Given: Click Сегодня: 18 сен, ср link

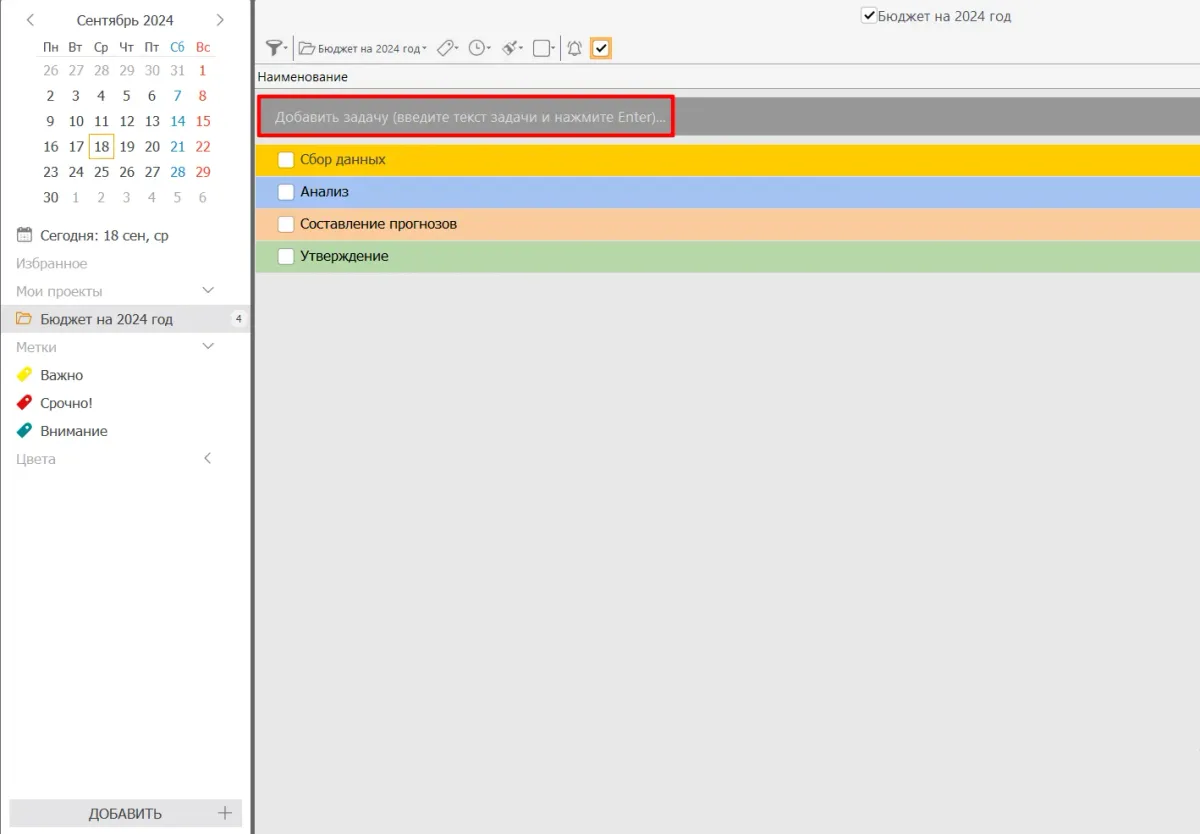Looking at the screenshot, I should [104, 235].
